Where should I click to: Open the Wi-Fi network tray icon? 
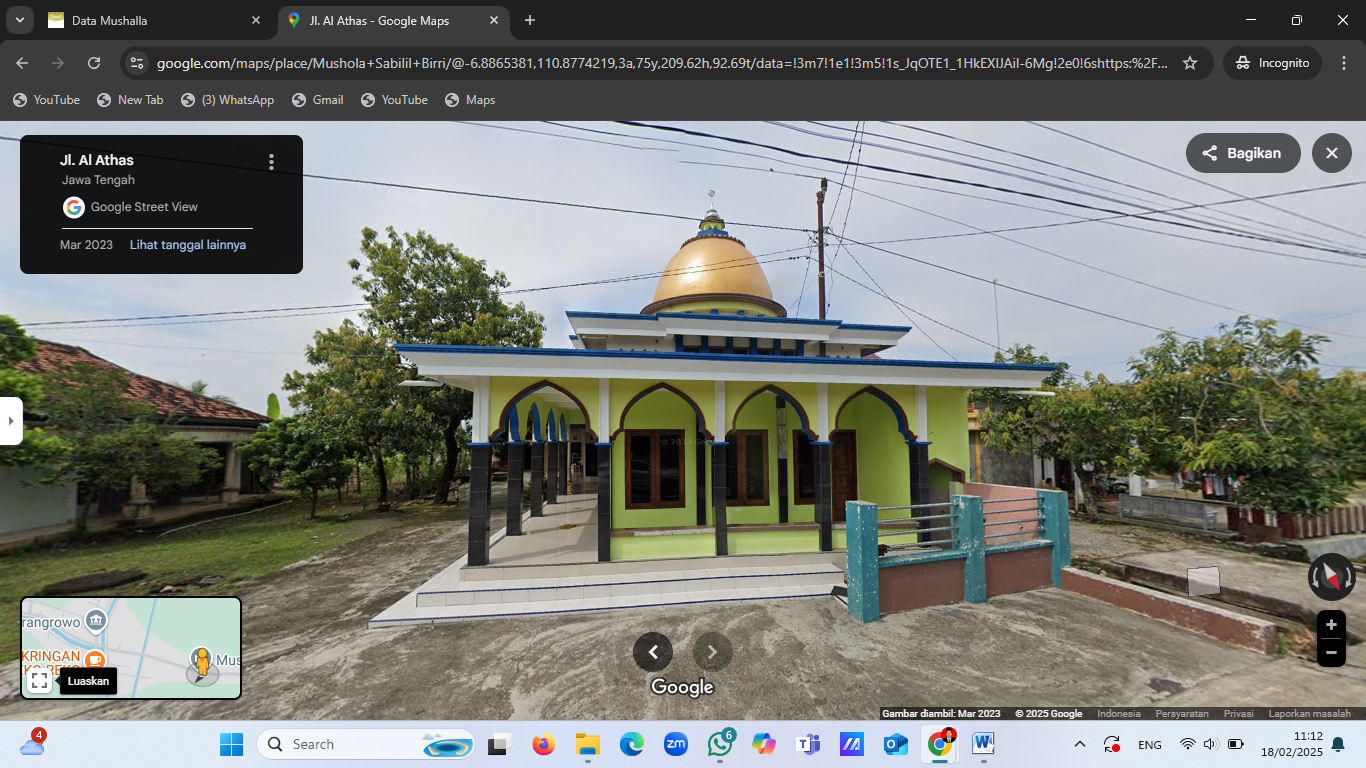(1187, 744)
